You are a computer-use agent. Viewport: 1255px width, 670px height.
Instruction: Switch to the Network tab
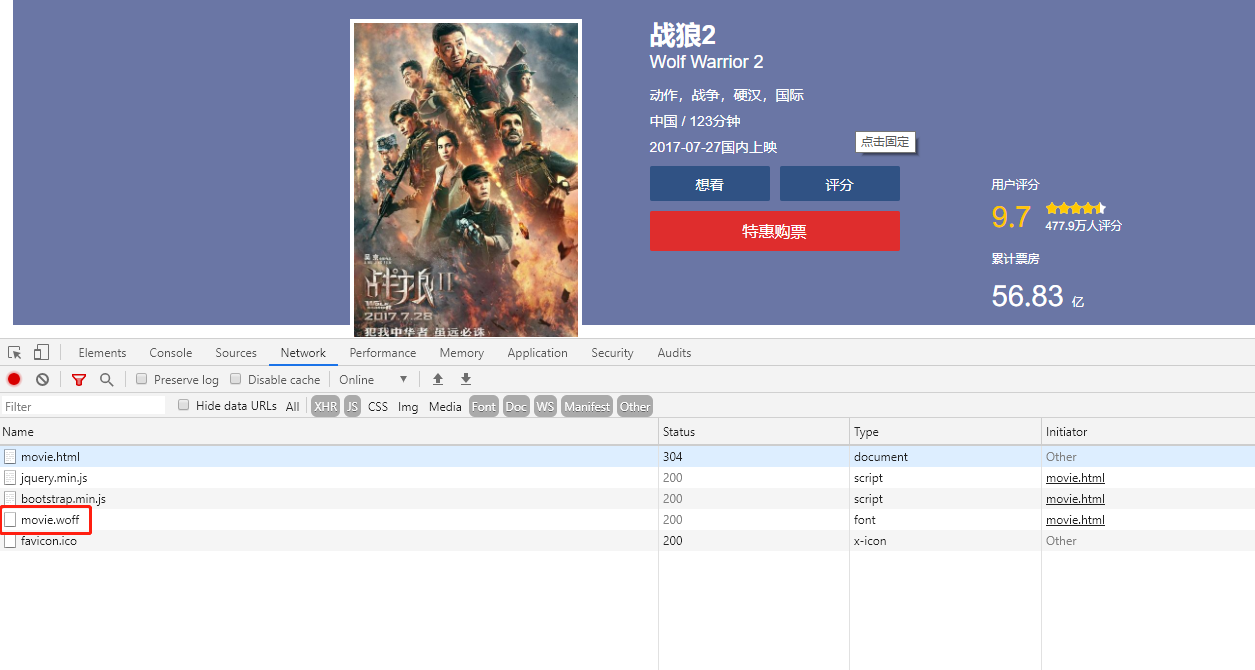(303, 353)
